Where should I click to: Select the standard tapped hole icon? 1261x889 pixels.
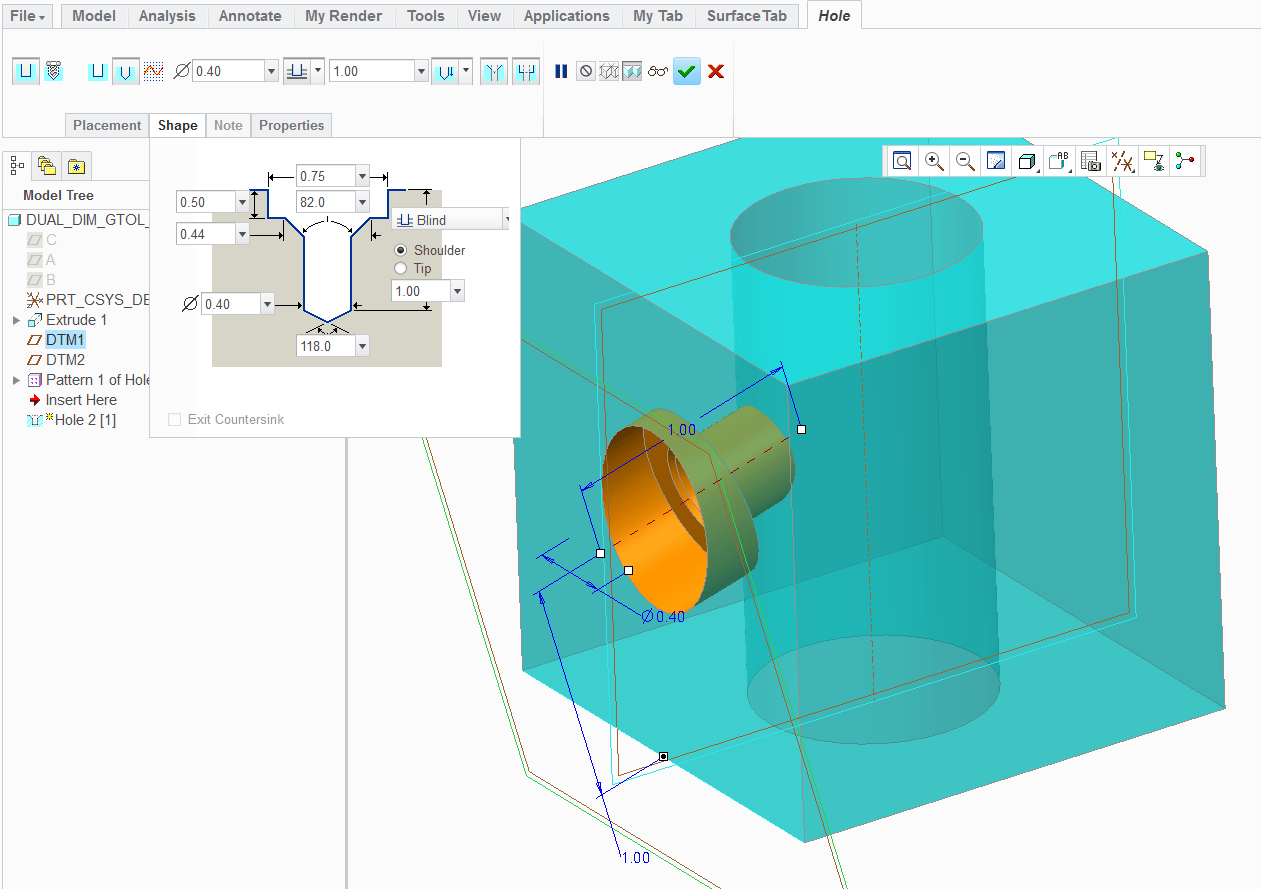[54, 71]
